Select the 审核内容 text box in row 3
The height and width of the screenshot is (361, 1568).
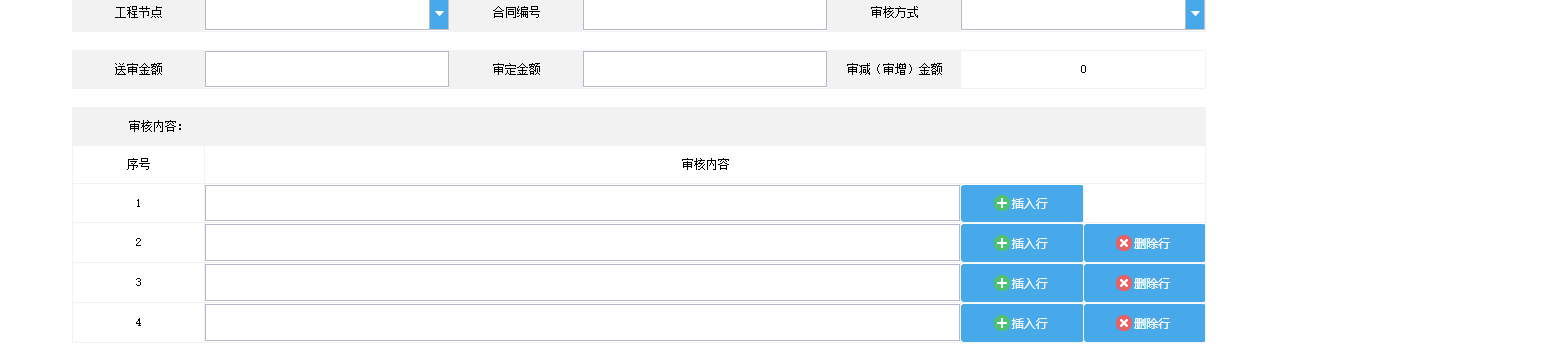point(582,283)
